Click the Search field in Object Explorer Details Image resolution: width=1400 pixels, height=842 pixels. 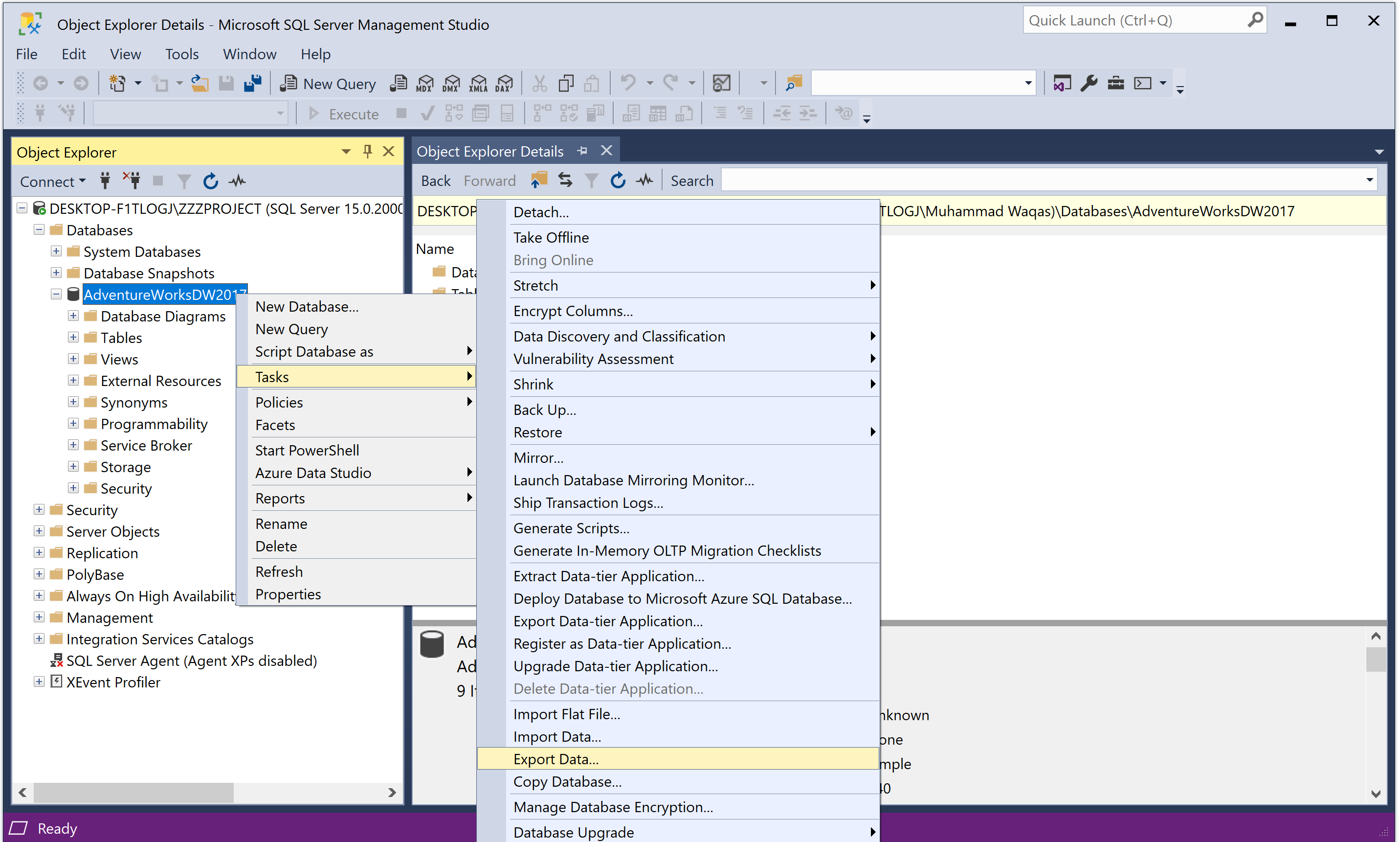[x=1044, y=181]
